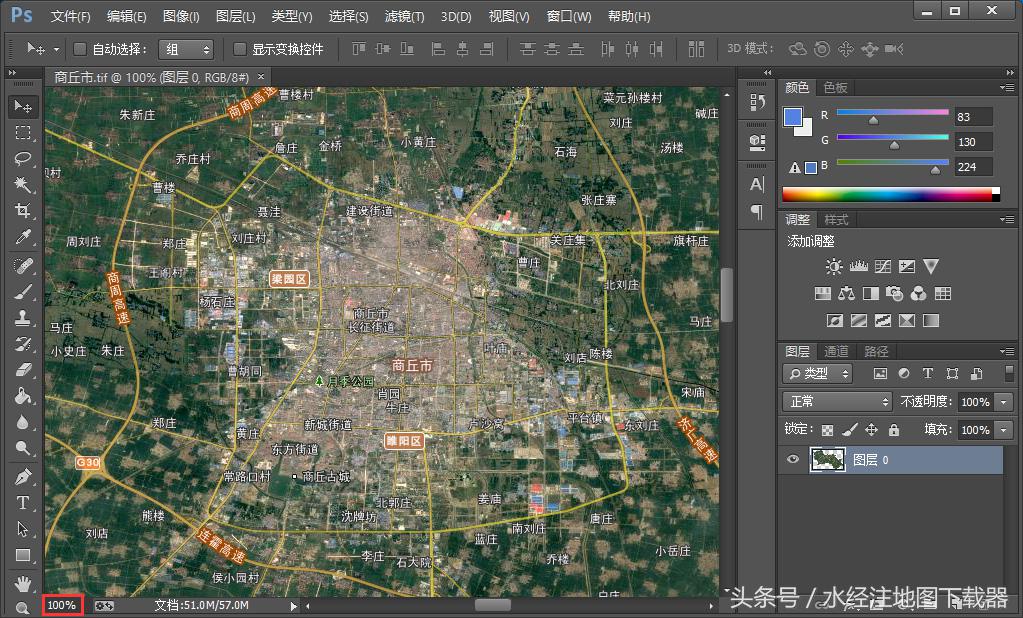Switch to the 通道 tab

coord(836,351)
